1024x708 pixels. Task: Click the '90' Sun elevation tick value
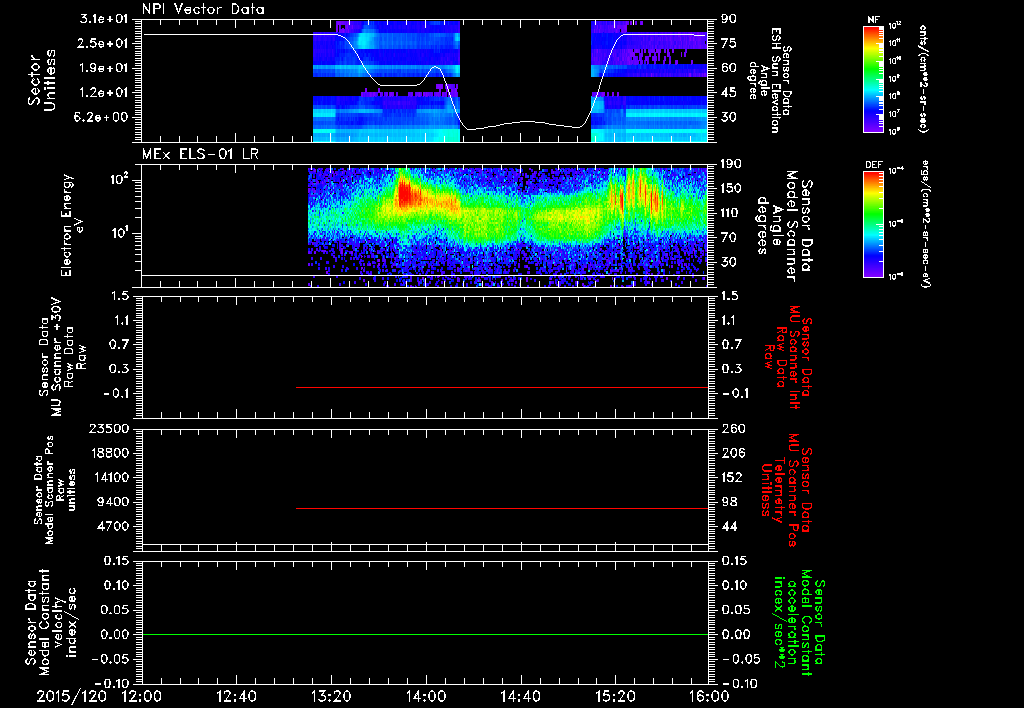coord(729,19)
